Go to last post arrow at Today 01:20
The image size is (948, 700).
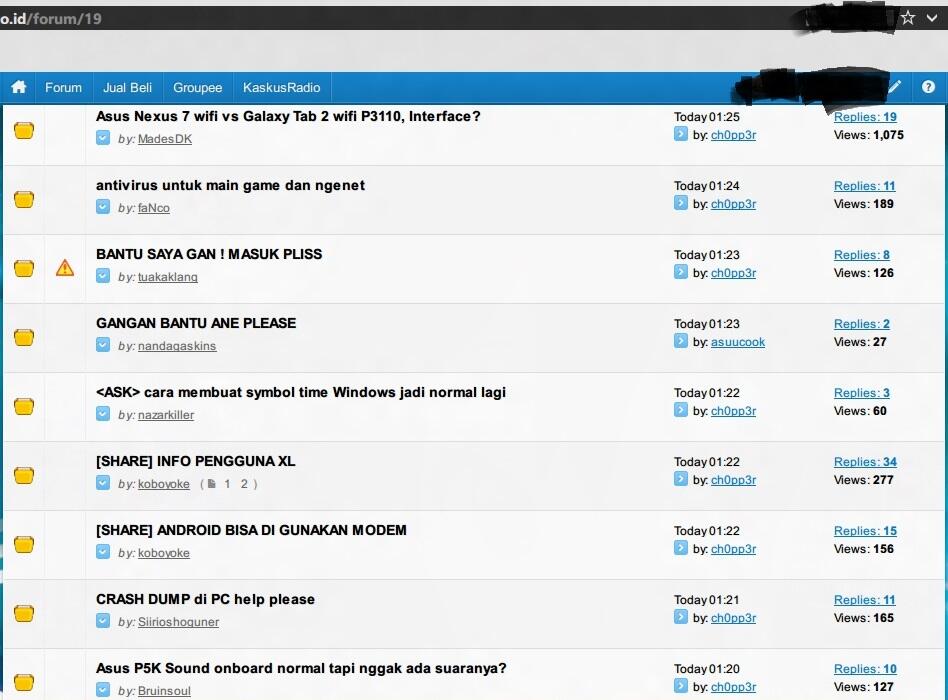(681, 685)
